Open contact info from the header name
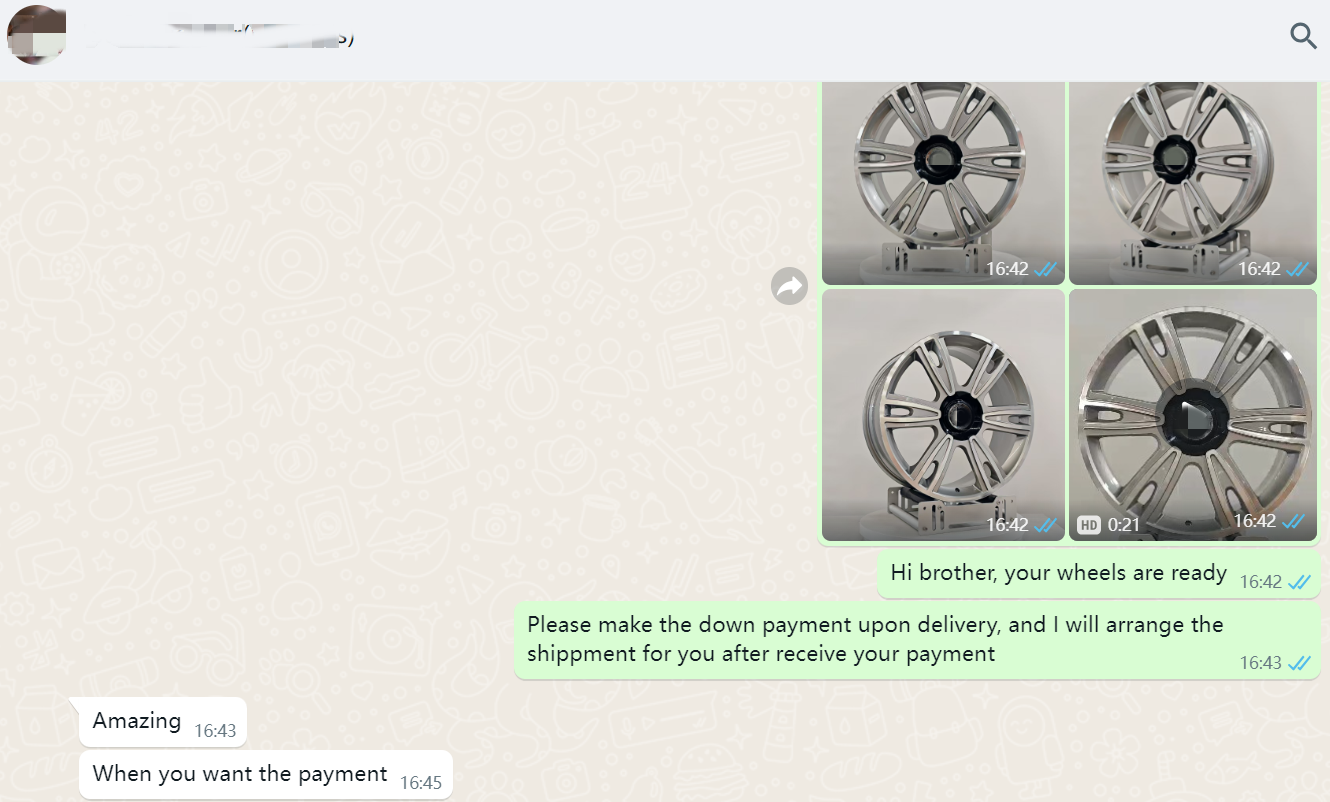This screenshot has height=802, width=1330. tap(220, 38)
